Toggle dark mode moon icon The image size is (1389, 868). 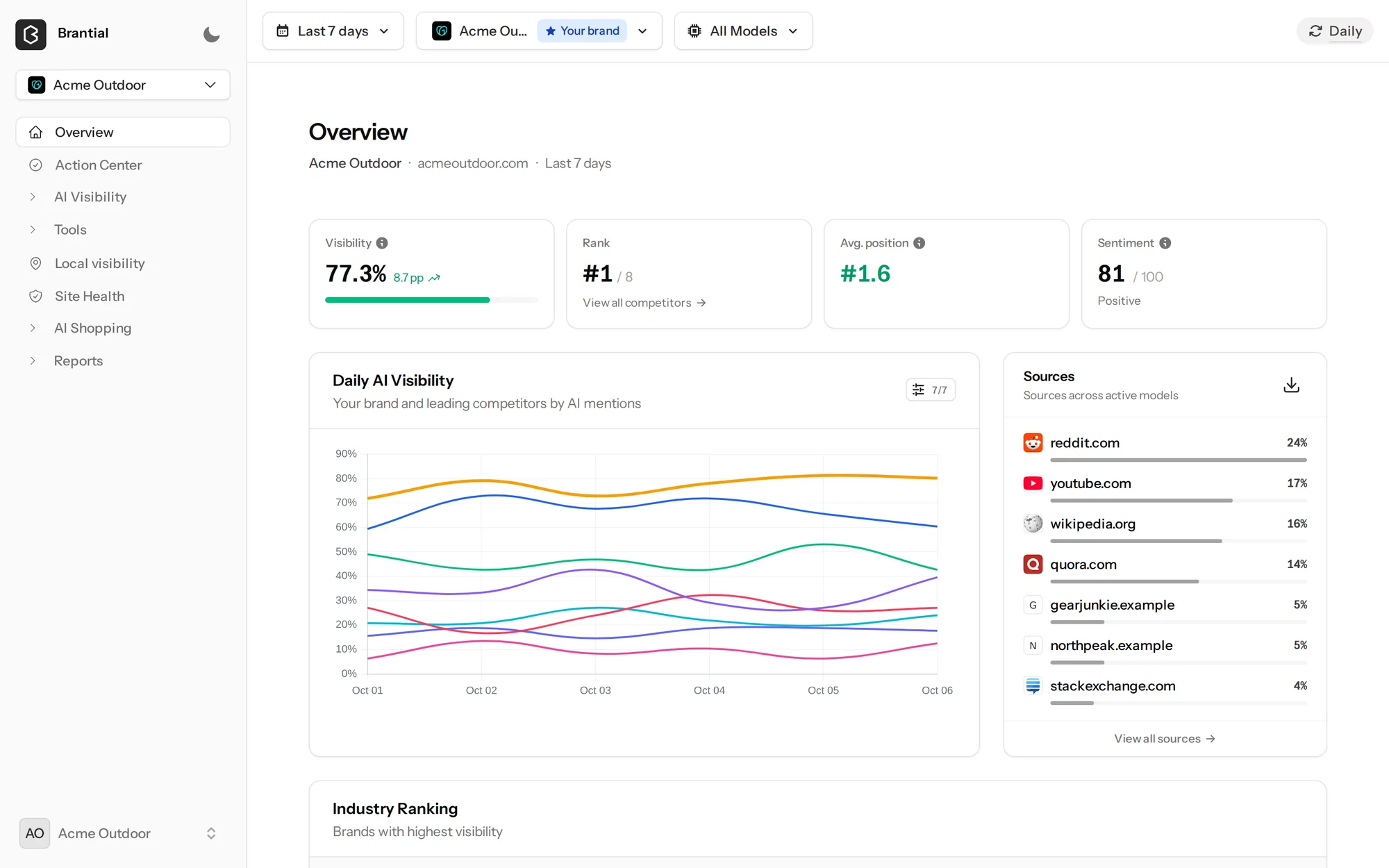pos(211,34)
